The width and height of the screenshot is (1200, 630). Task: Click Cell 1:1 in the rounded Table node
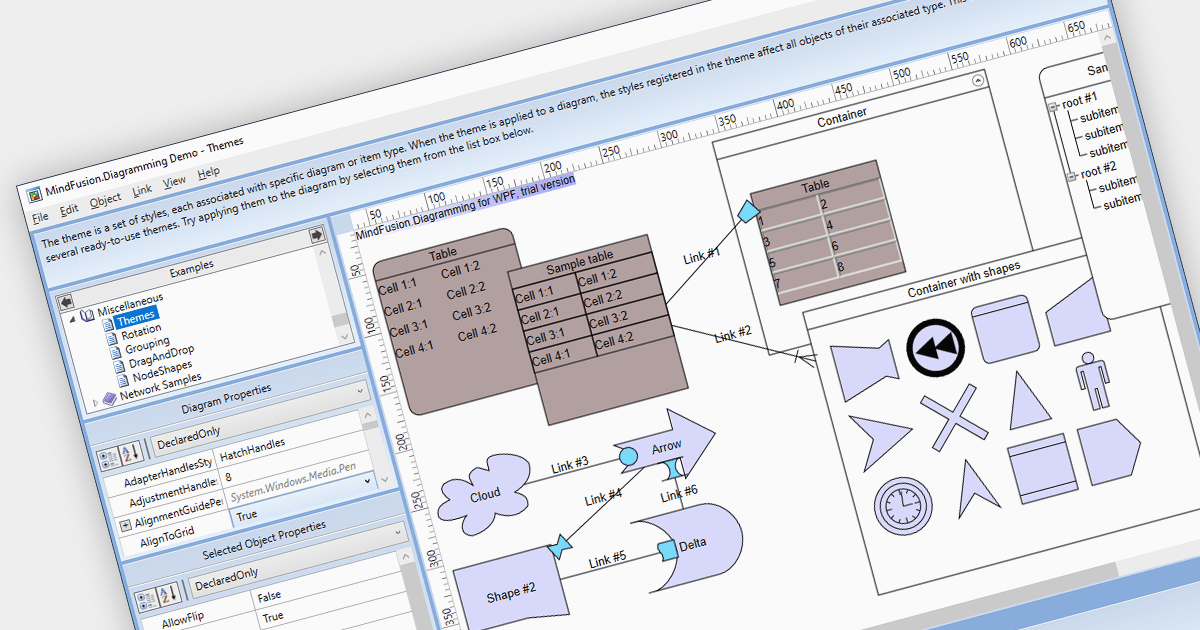(x=399, y=289)
